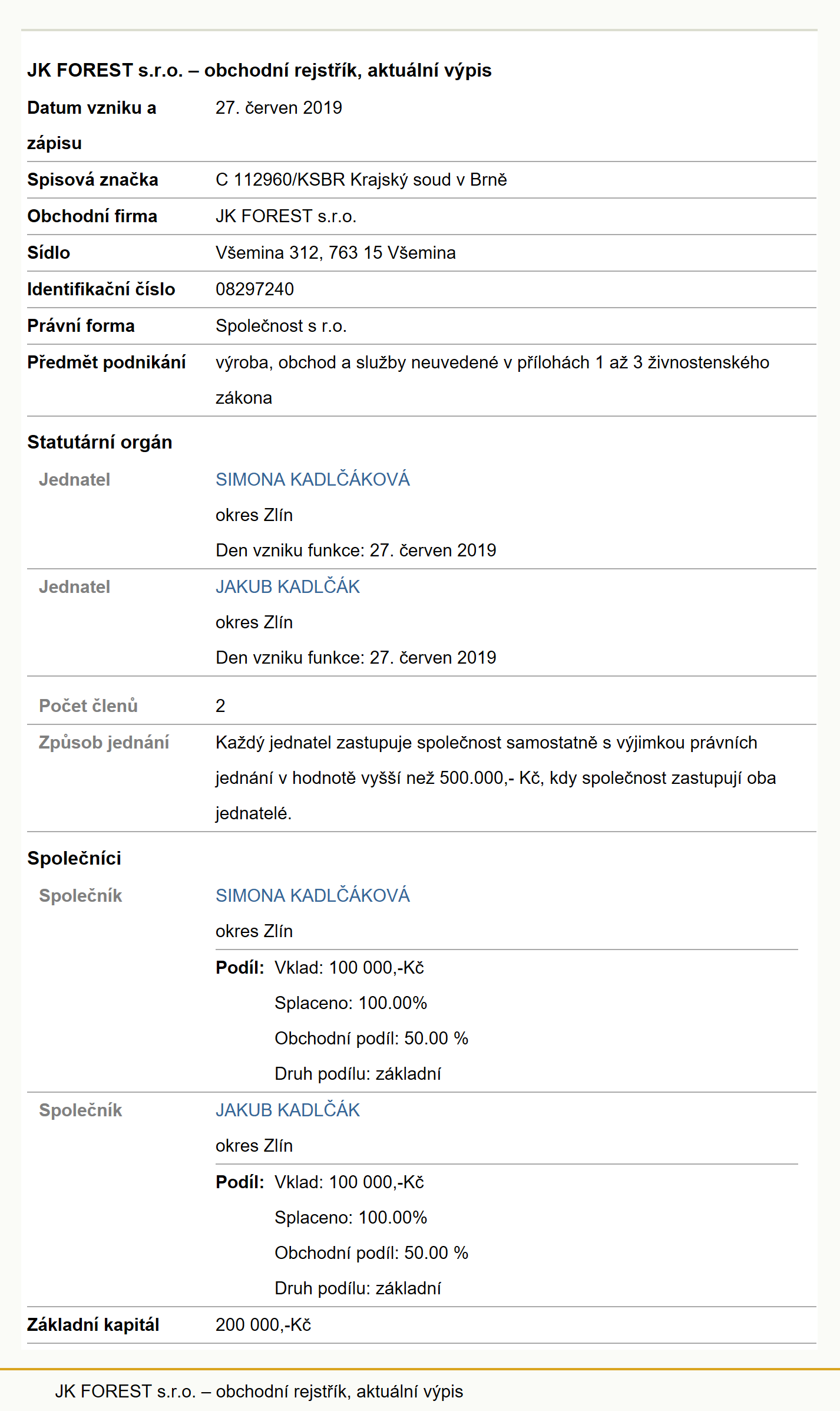Viewport: 840px width, 1411px height.
Task: Click the Právní forma value Společnost s r.o.
Action: pos(281,326)
